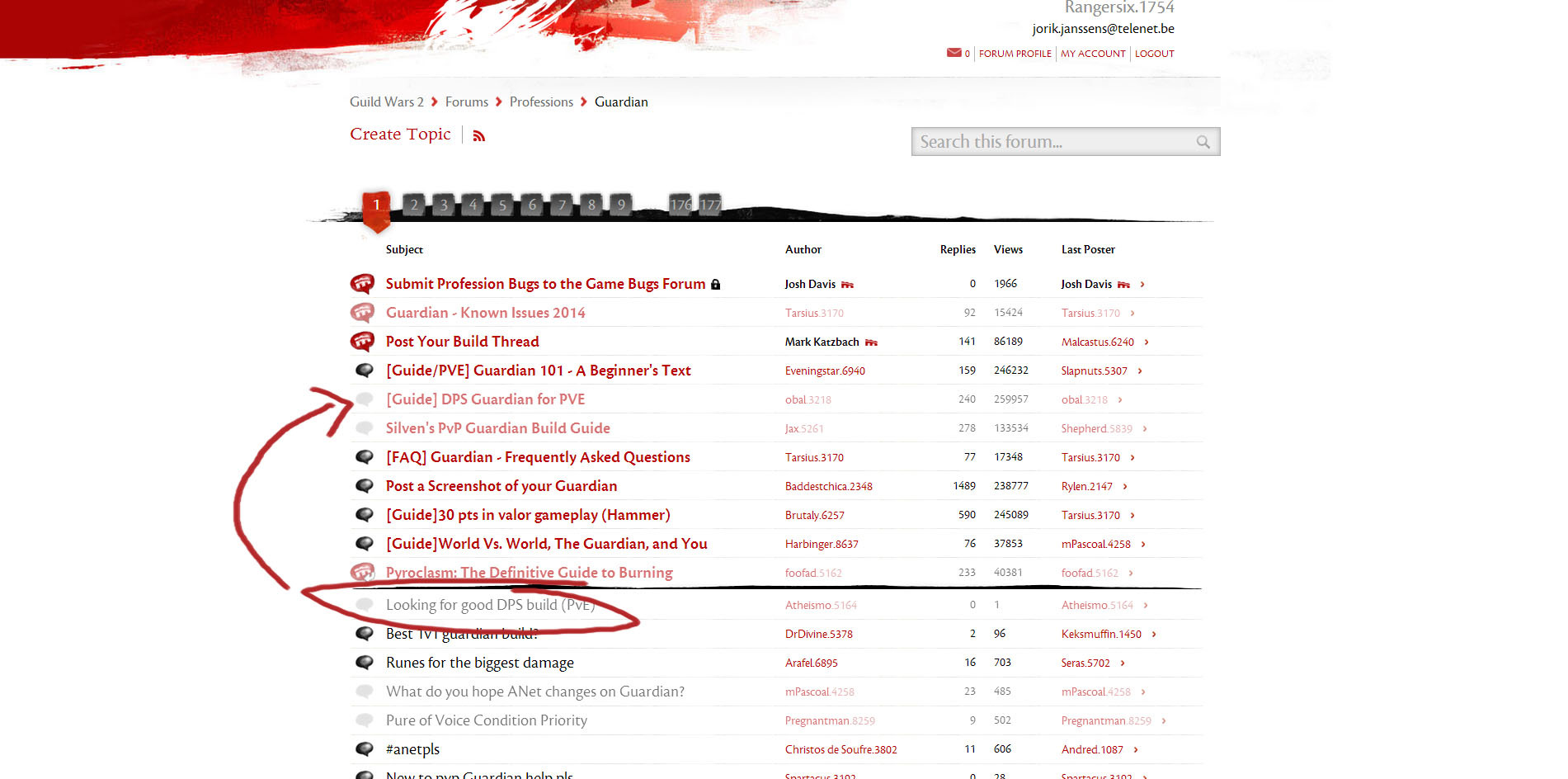Screen dimensions: 1568x779
Task: Open author profile Baddestchica.2348
Action: (829, 487)
